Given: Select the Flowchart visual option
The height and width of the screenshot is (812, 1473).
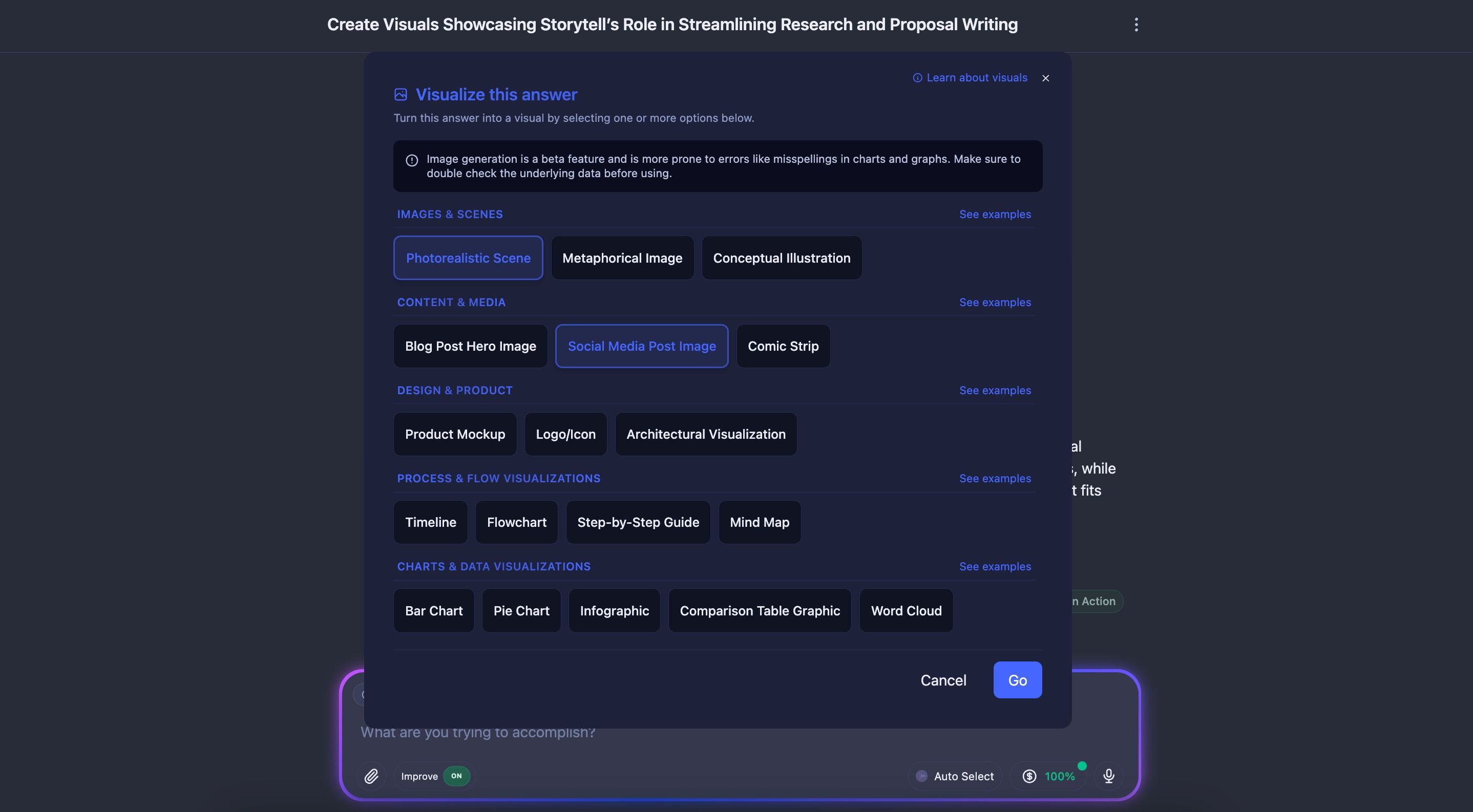Looking at the screenshot, I should click(516, 522).
